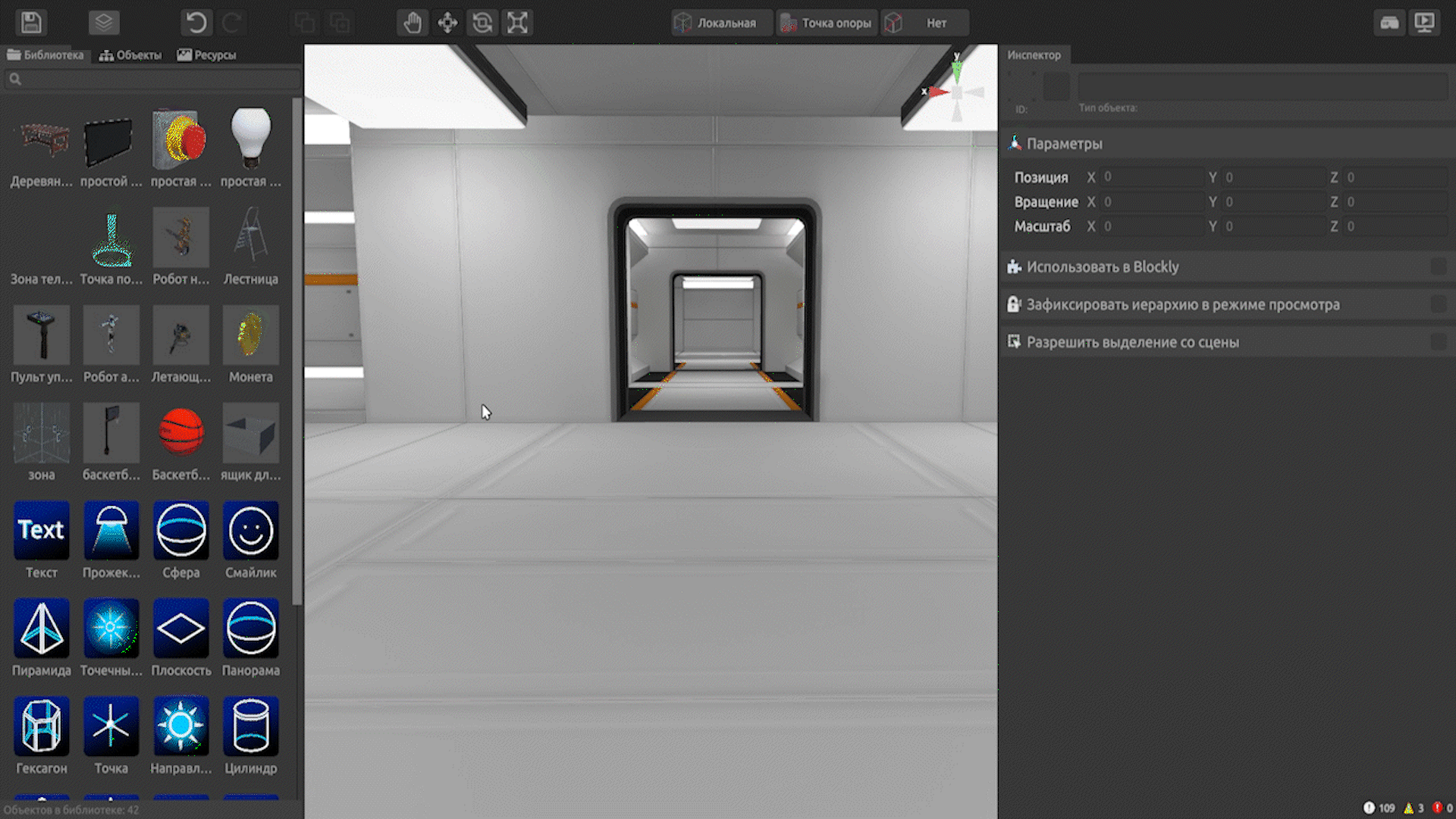Toggle Зафиксировать иерархию в режиме просмотра checkbox
The width and height of the screenshot is (1456, 819).
pyautogui.click(x=1438, y=305)
